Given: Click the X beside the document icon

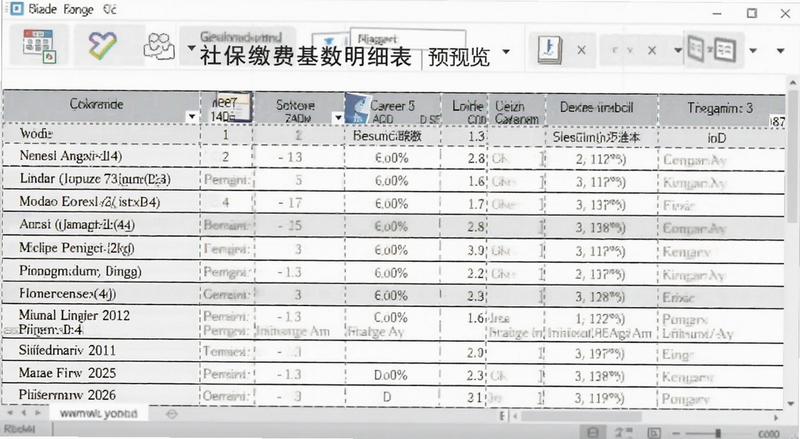Looking at the screenshot, I should click(581, 50).
